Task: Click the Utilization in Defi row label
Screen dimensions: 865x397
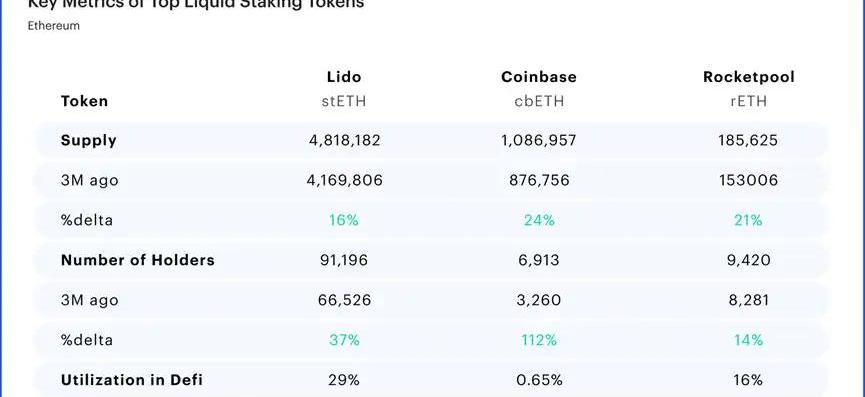Action: pyautogui.click(x=132, y=379)
